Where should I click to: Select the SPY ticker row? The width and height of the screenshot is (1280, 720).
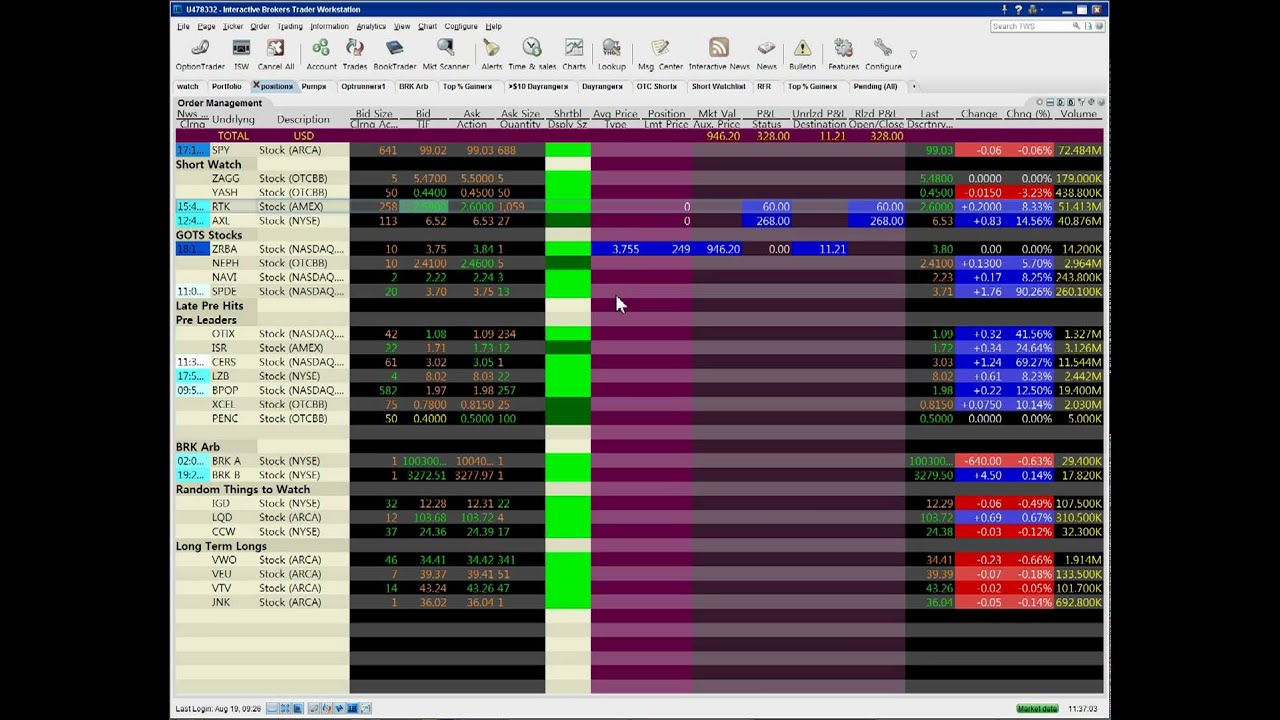point(639,150)
